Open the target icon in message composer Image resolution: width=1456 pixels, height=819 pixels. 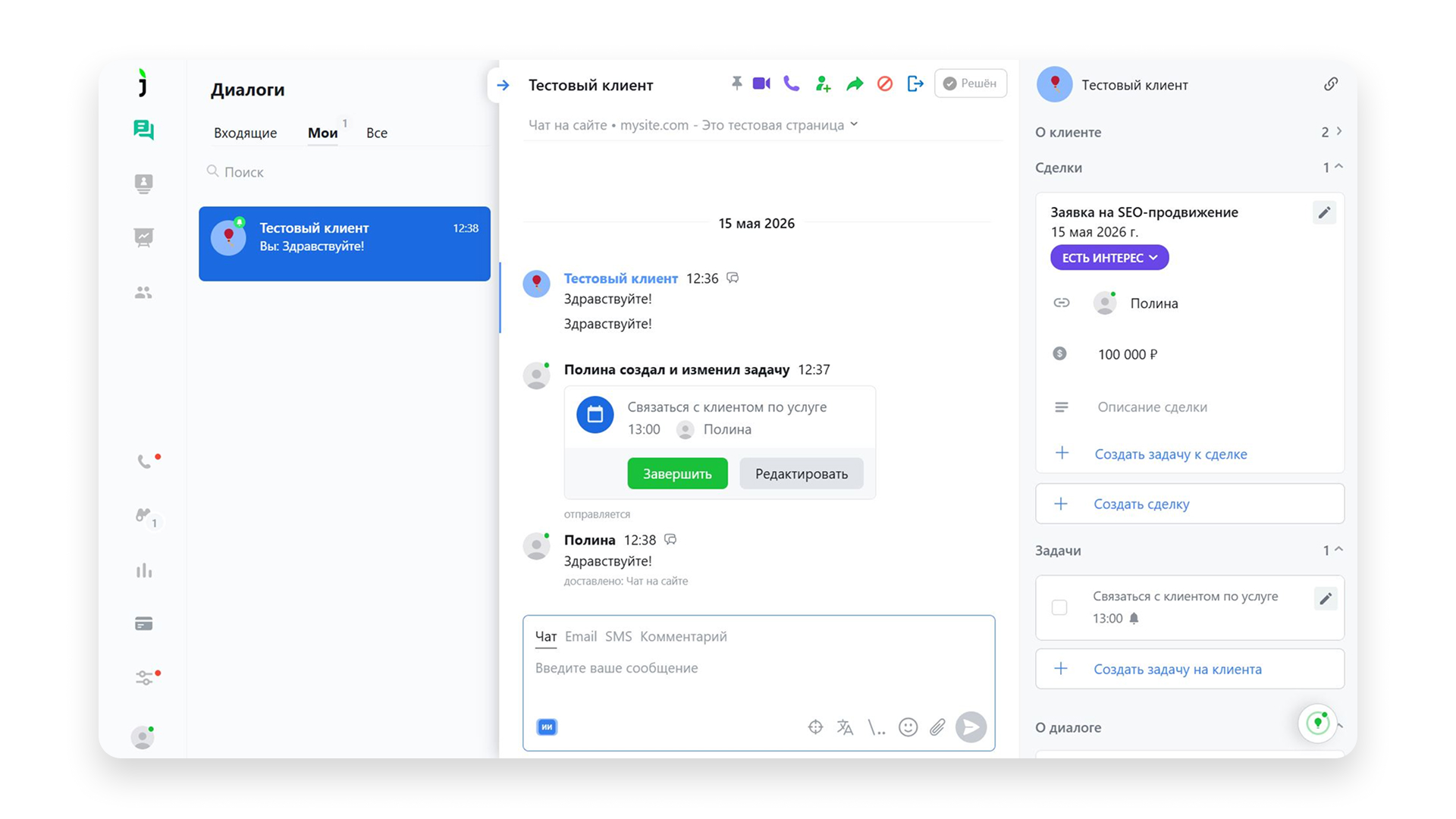click(815, 727)
